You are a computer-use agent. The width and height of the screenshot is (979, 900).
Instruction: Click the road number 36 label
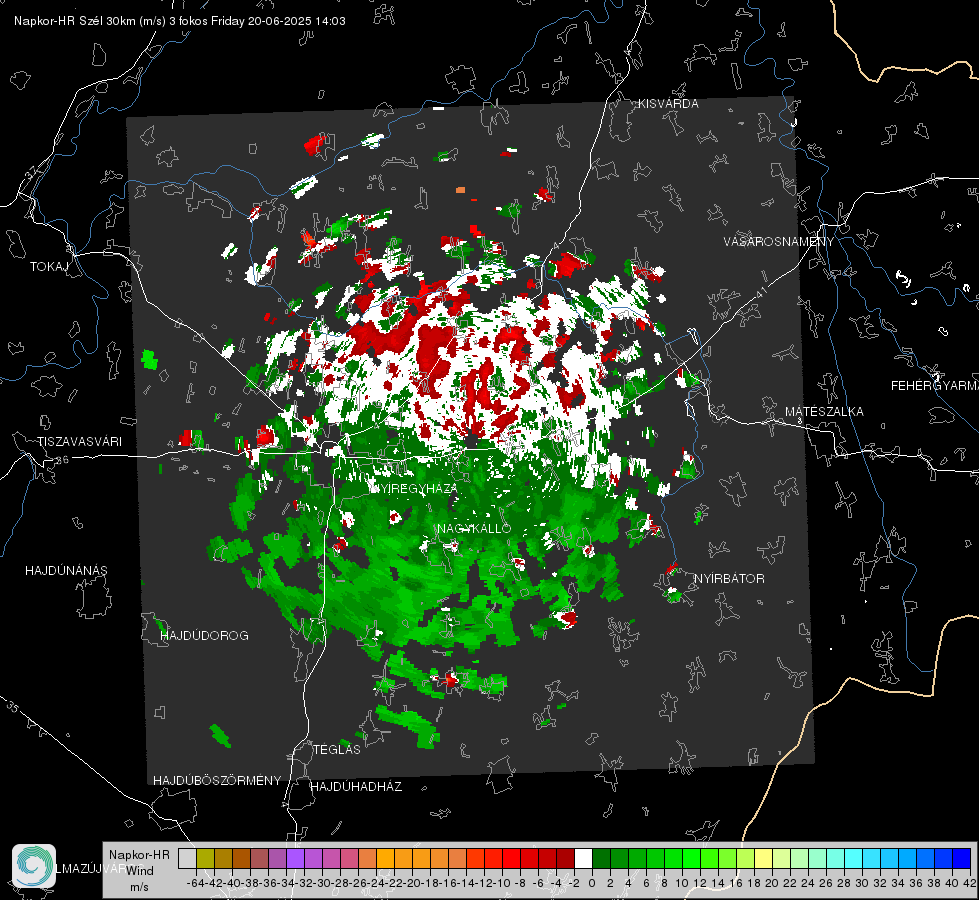(x=62, y=460)
